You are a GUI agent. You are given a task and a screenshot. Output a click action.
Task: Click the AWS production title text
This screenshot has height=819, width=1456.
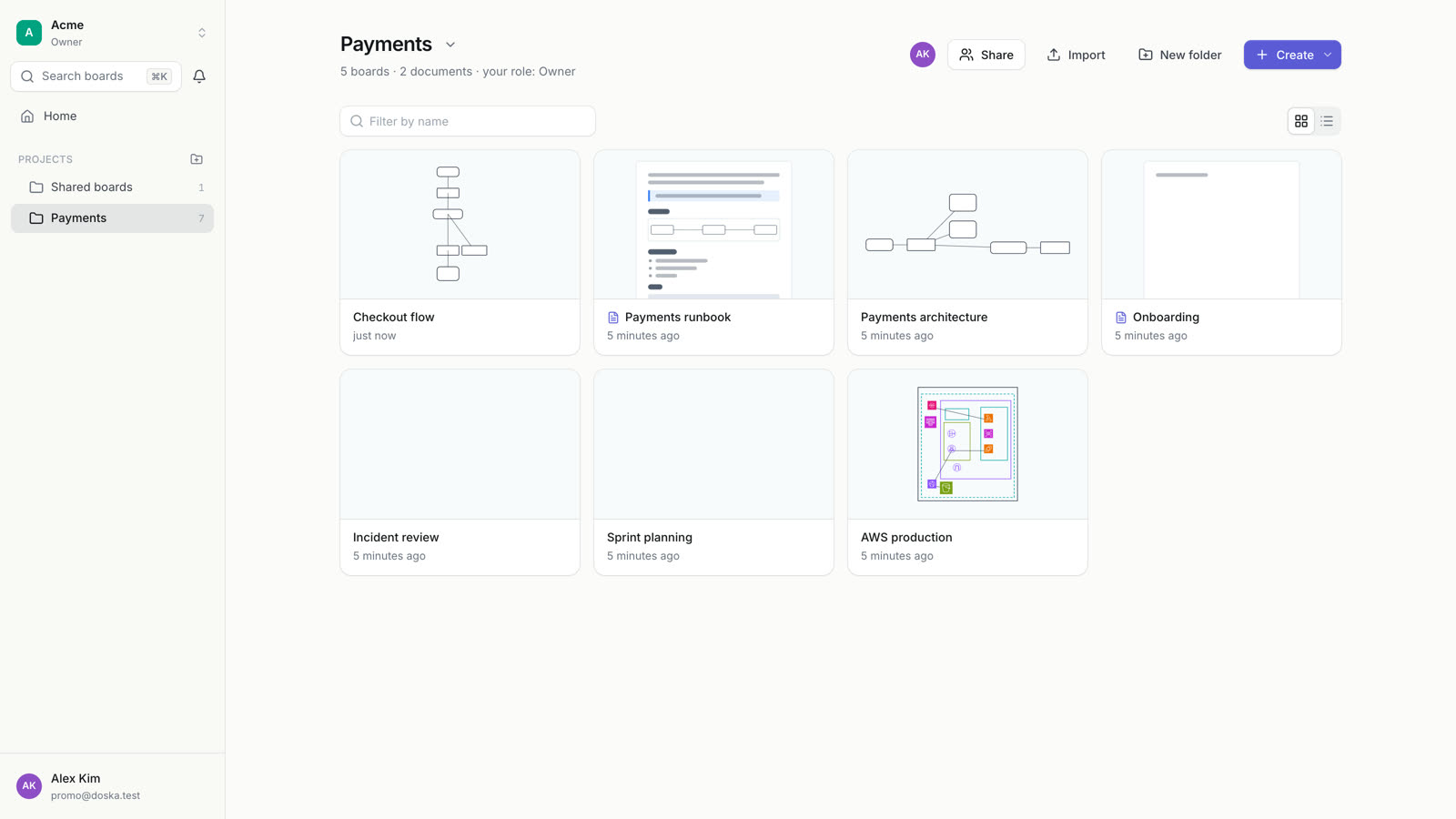[906, 538]
